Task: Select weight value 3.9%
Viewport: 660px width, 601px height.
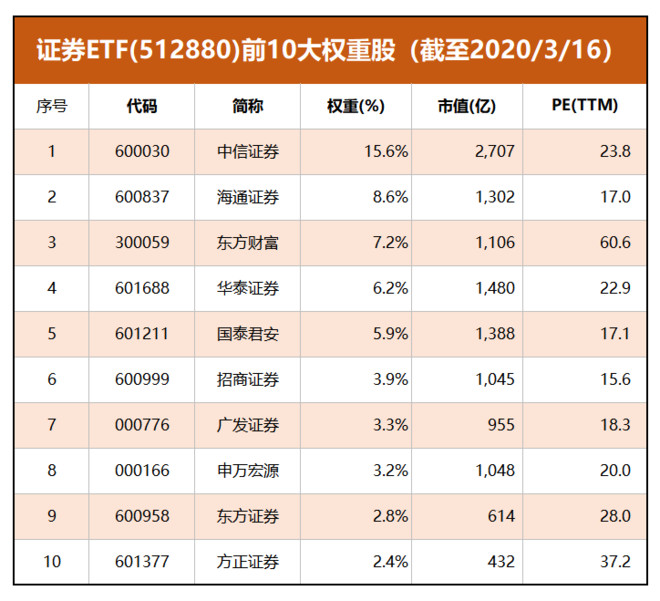Action: 390,379
